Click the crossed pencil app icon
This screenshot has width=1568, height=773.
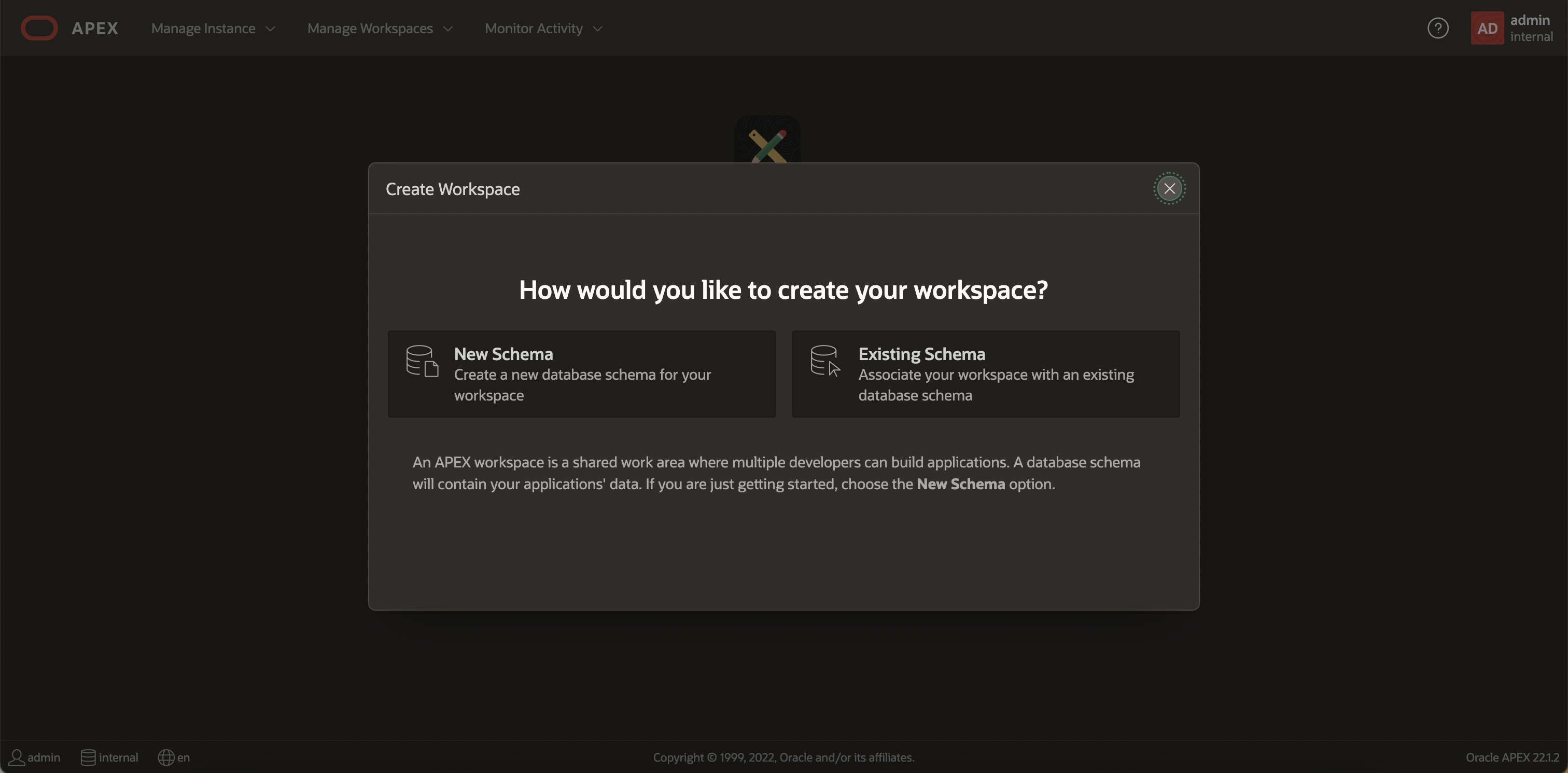[767, 141]
